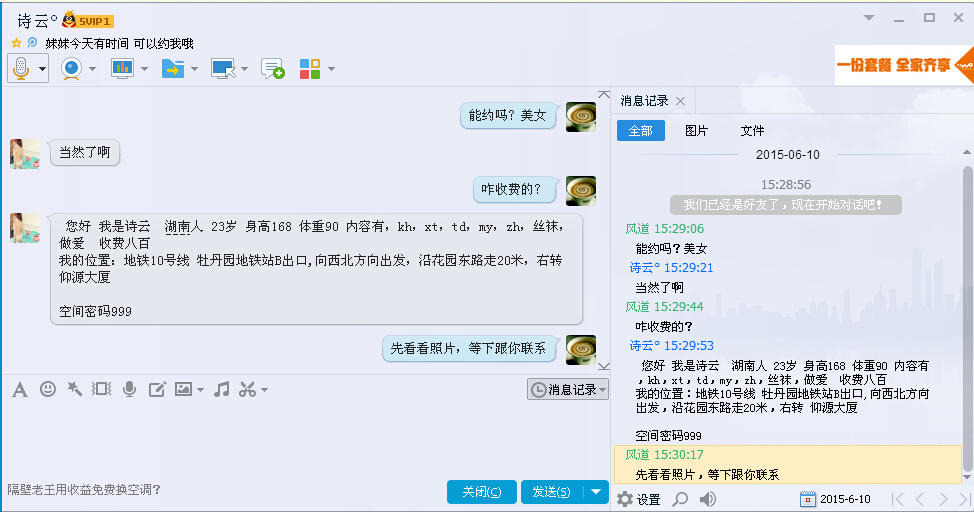Viewport: 974px width, 512px height.
Task: Insert a picture into the message
Action: [183, 389]
